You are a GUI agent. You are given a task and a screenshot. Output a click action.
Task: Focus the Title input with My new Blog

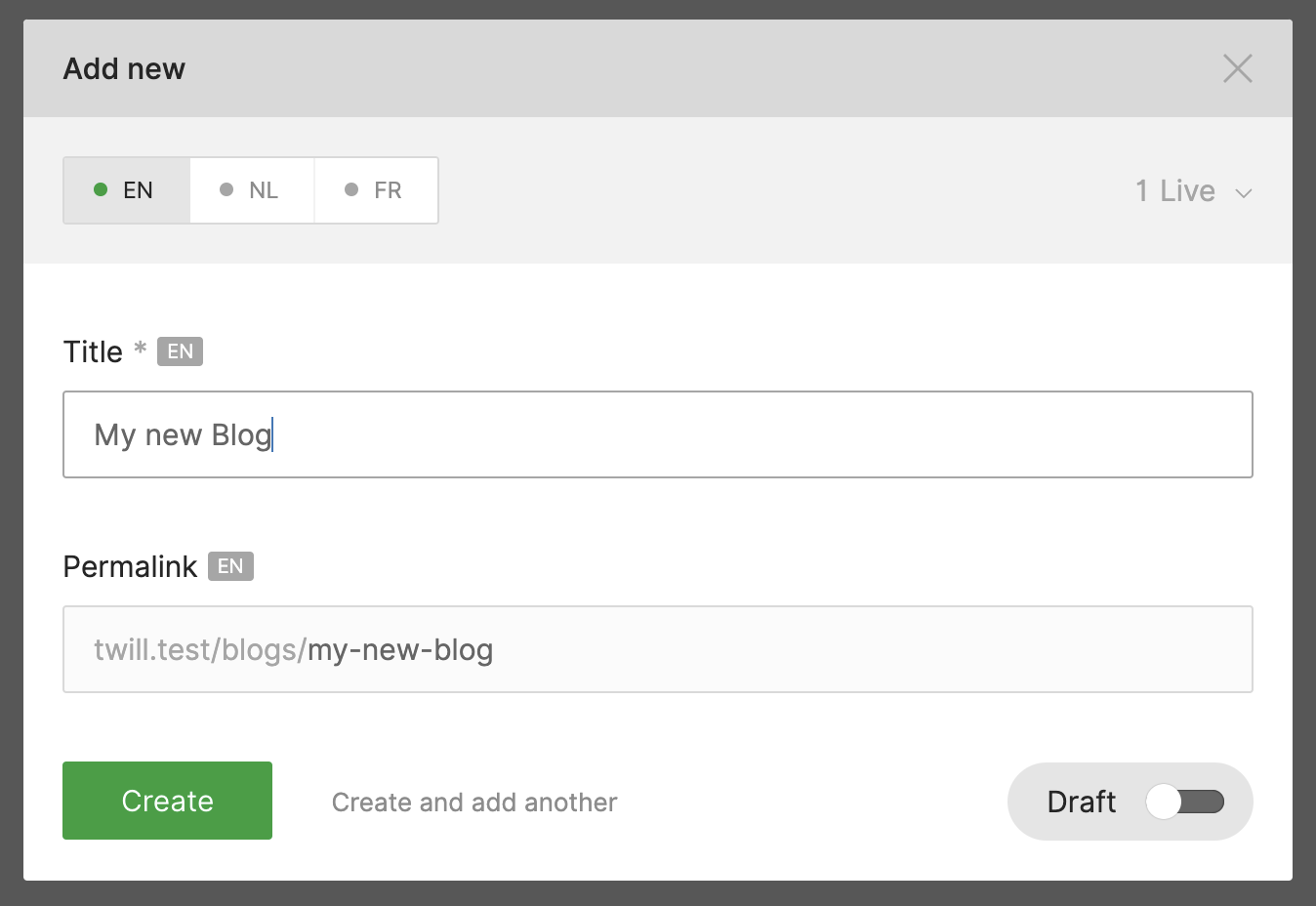pyautogui.click(x=657, y=434)
